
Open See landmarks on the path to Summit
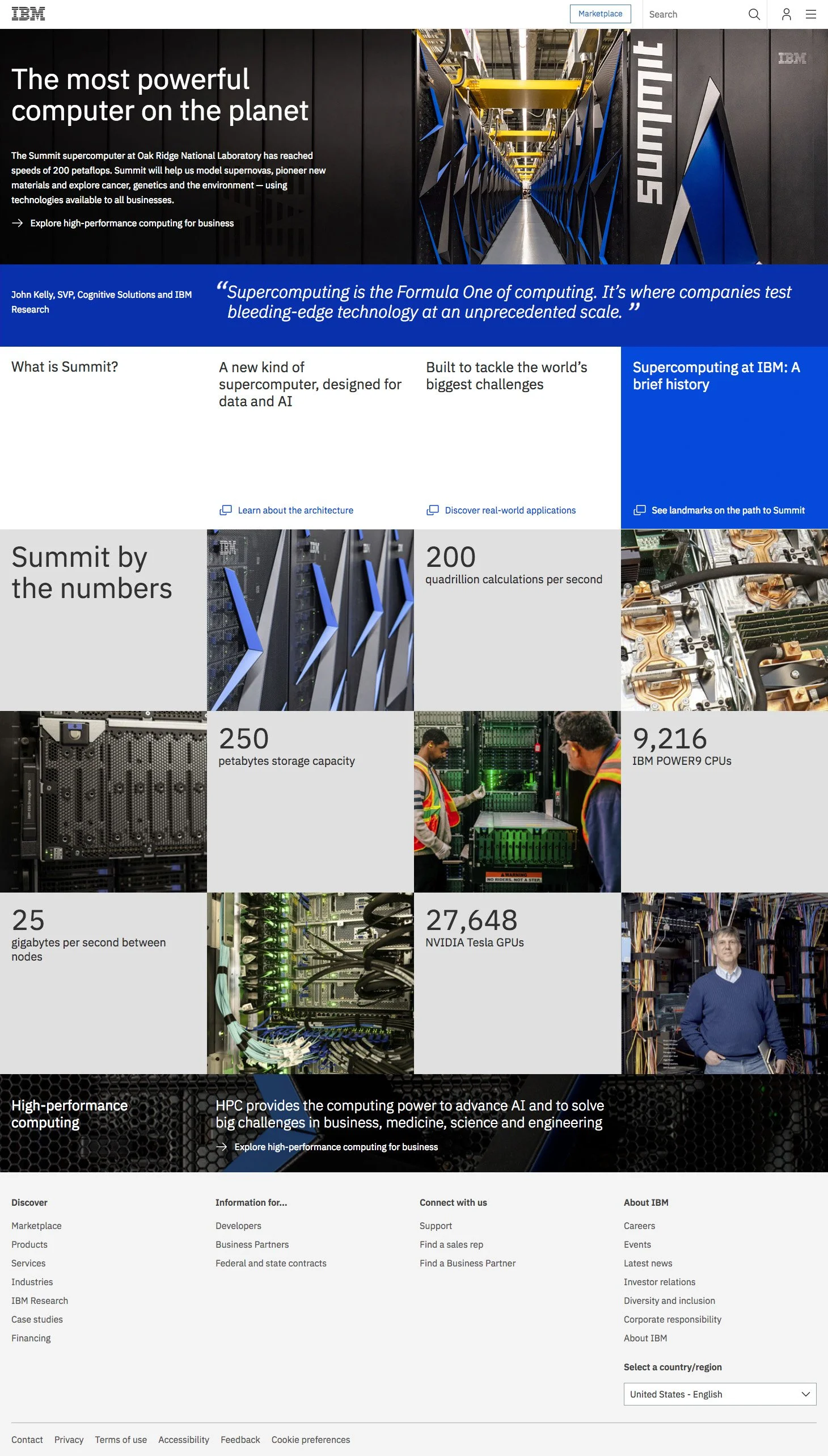[x=728, y=510]
